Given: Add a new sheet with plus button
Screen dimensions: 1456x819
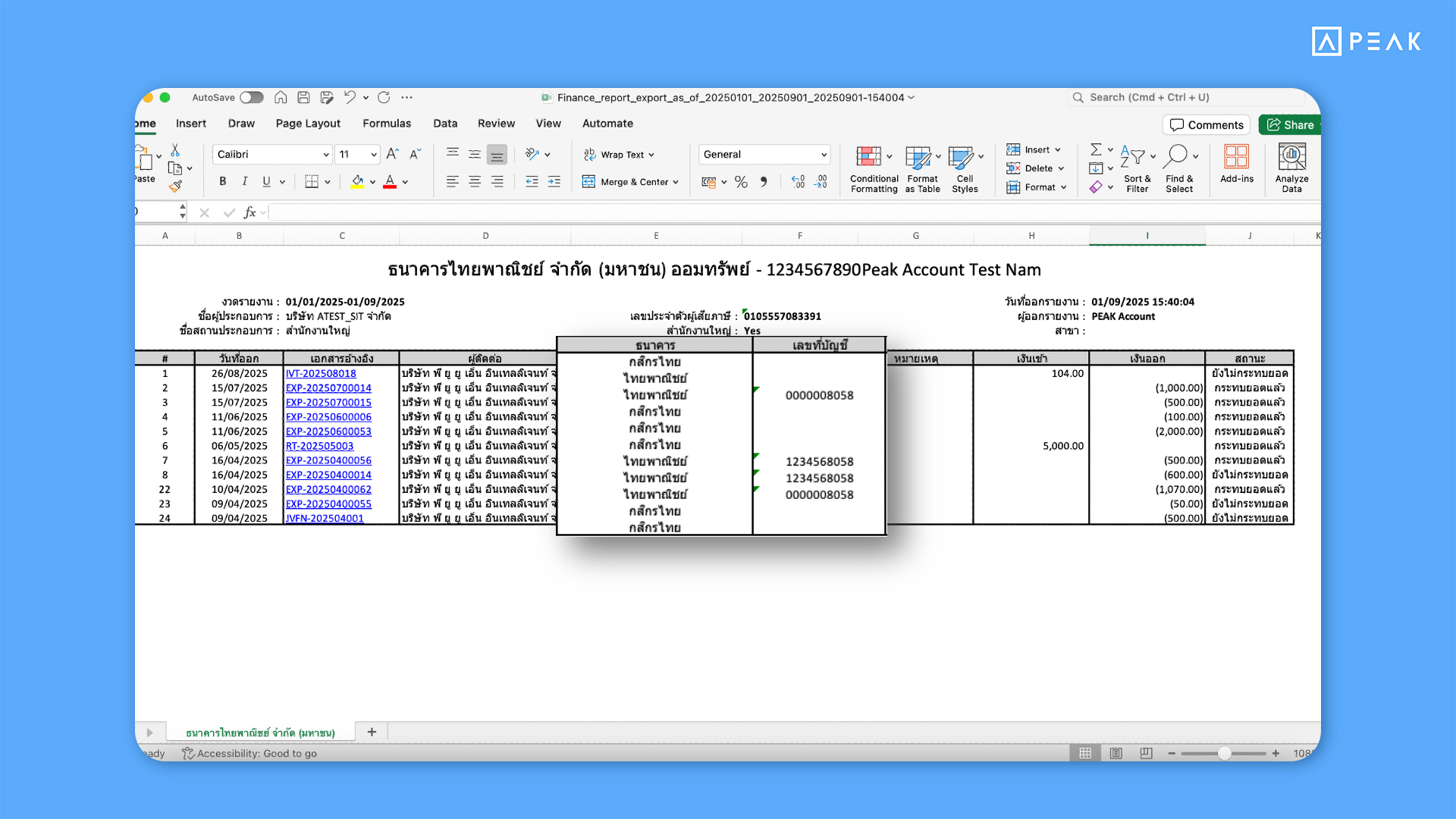Looking at the screenshot, I should [372, 732].
